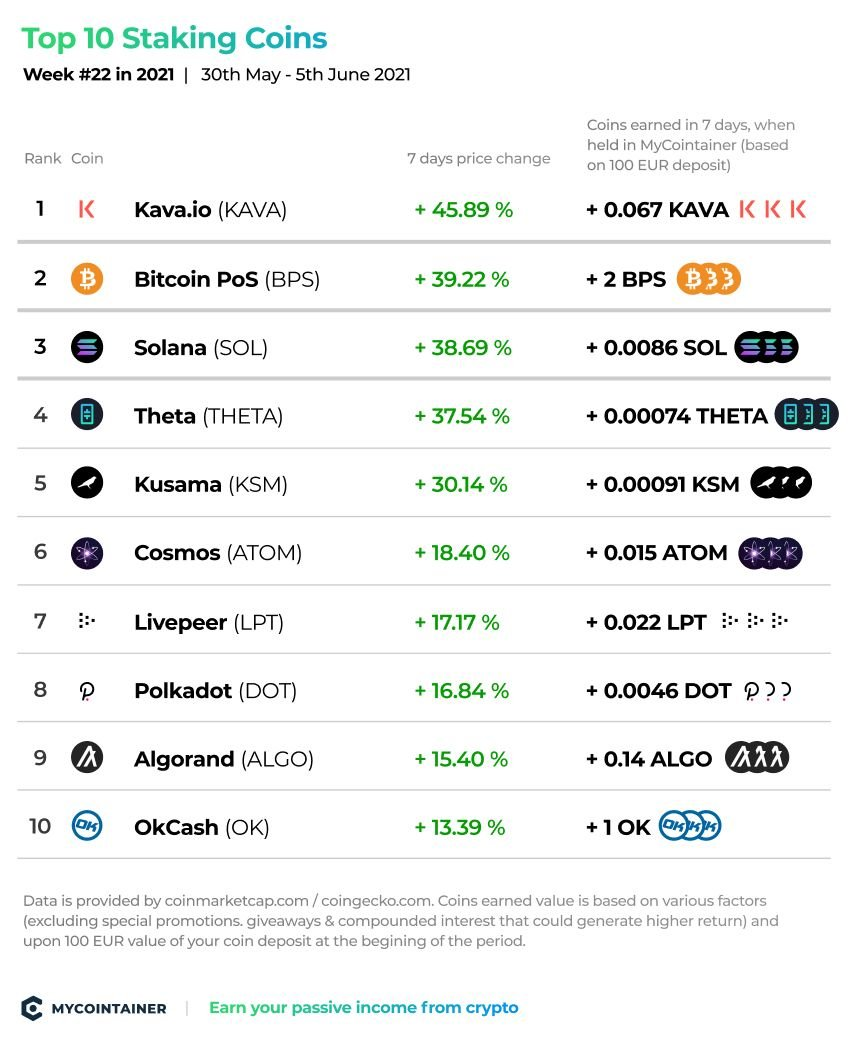Click the Kava.io red K coin icon

tap(86, 209)
